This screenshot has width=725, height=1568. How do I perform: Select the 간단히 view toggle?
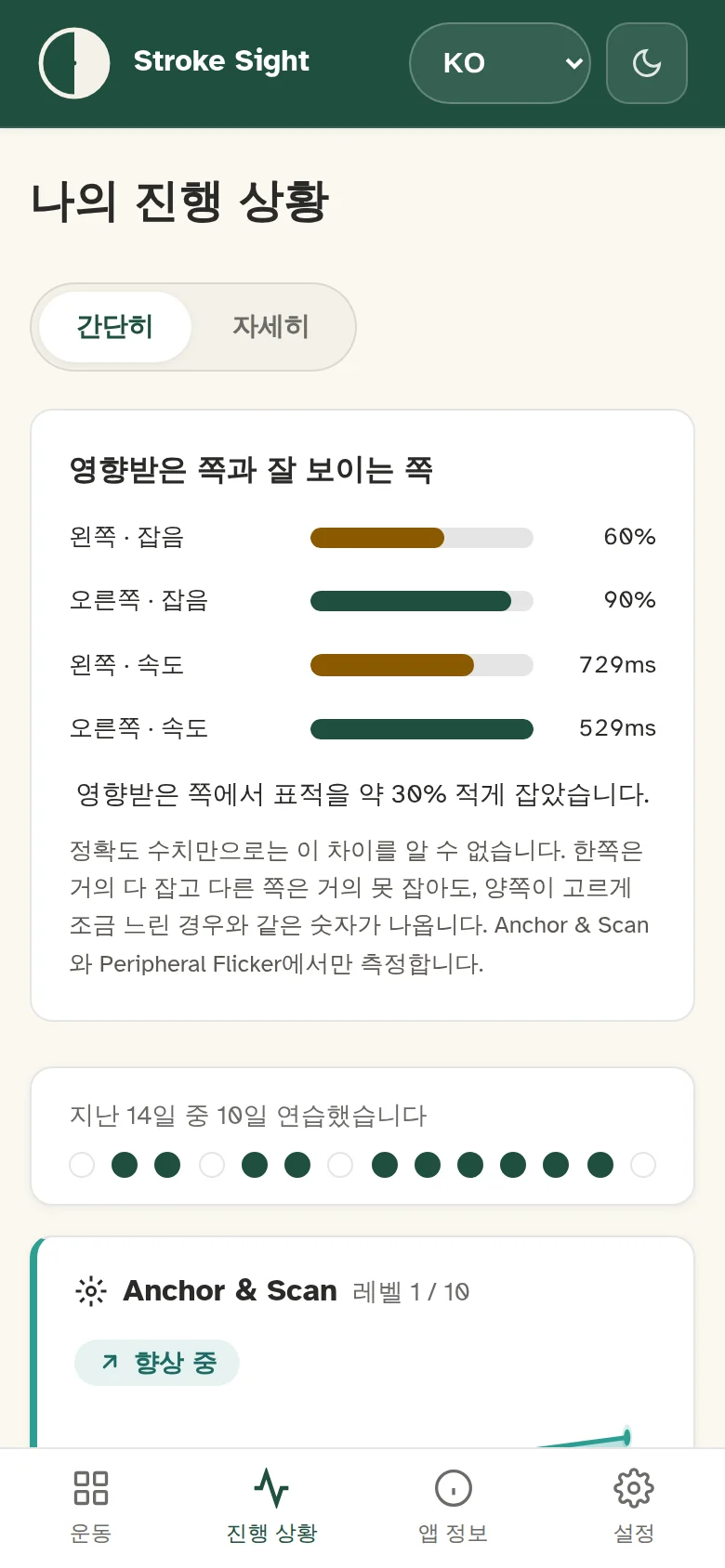(x=115, y=327)
